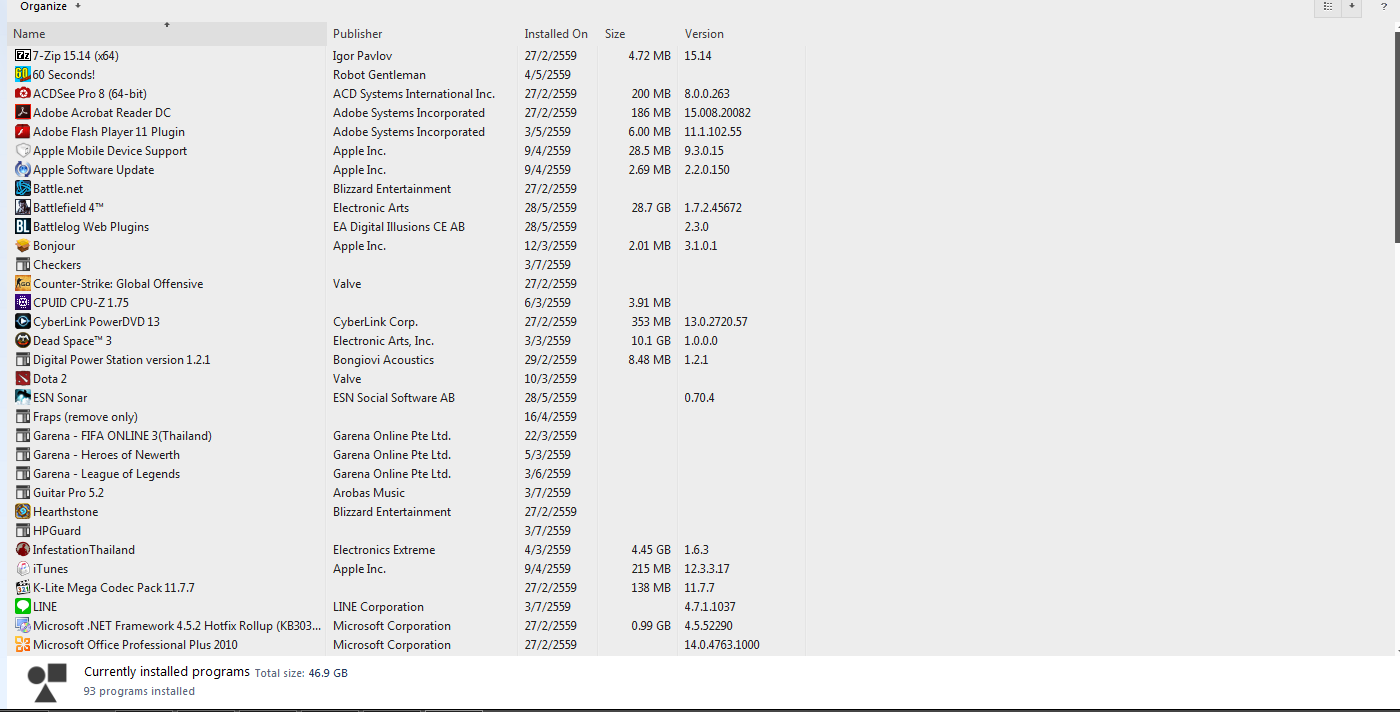Click the LINE icon

[23, 607]
